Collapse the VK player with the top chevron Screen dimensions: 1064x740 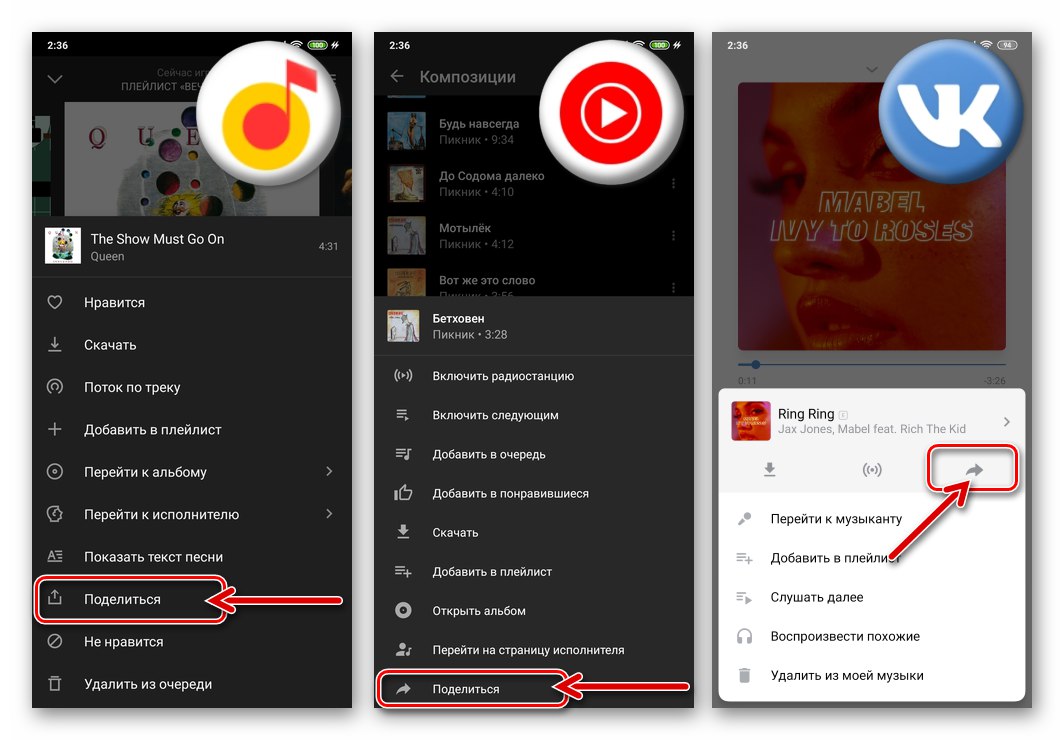[872, 69]
